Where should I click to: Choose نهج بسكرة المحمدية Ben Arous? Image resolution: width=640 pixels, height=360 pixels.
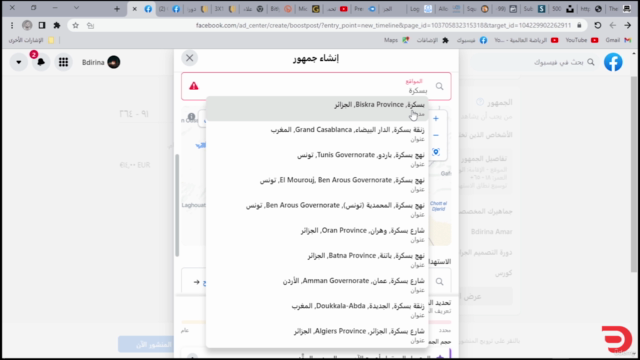(x=317, y=209)
